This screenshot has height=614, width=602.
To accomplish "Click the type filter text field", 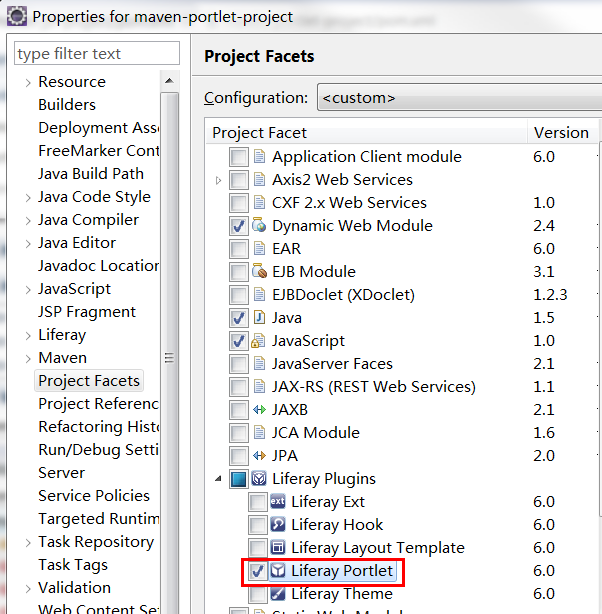I will pos(97,54).
